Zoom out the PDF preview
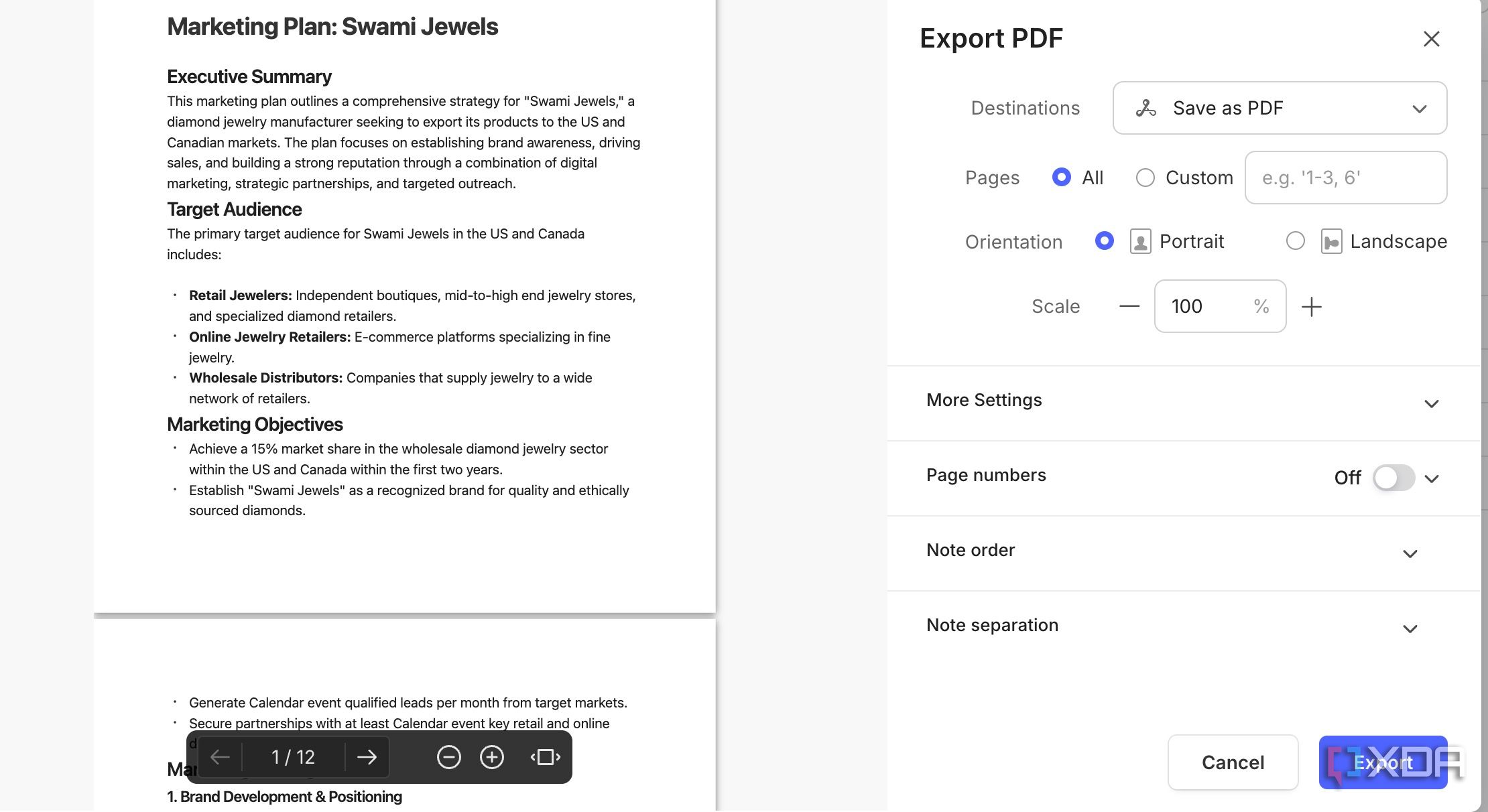The width and height of the screenshot is (1488, 812). 448,757
